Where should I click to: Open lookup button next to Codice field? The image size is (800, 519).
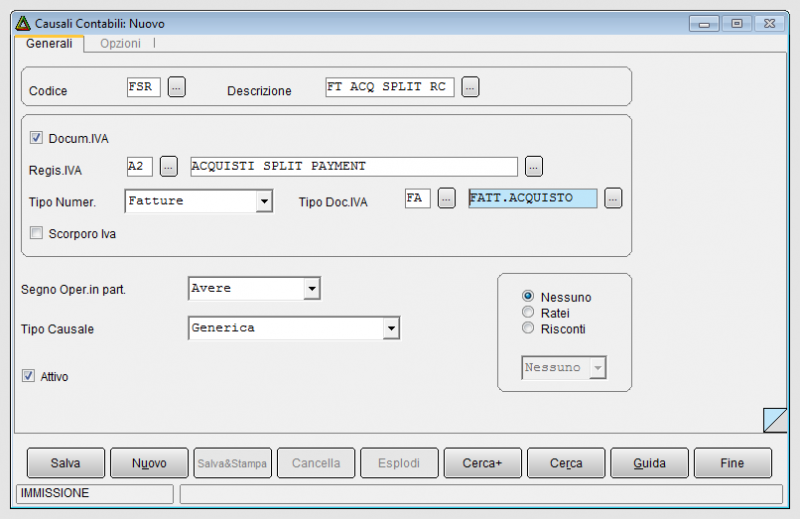click(177, 87)
